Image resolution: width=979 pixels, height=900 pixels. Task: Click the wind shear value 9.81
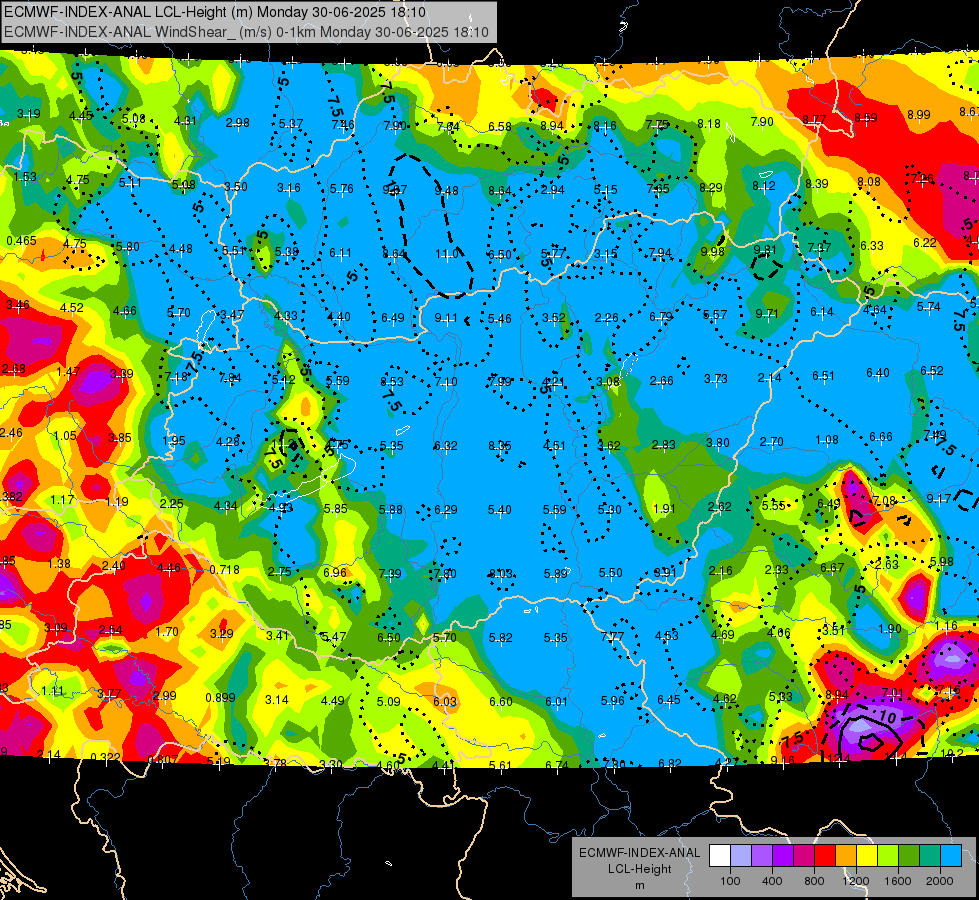(765, 250)
